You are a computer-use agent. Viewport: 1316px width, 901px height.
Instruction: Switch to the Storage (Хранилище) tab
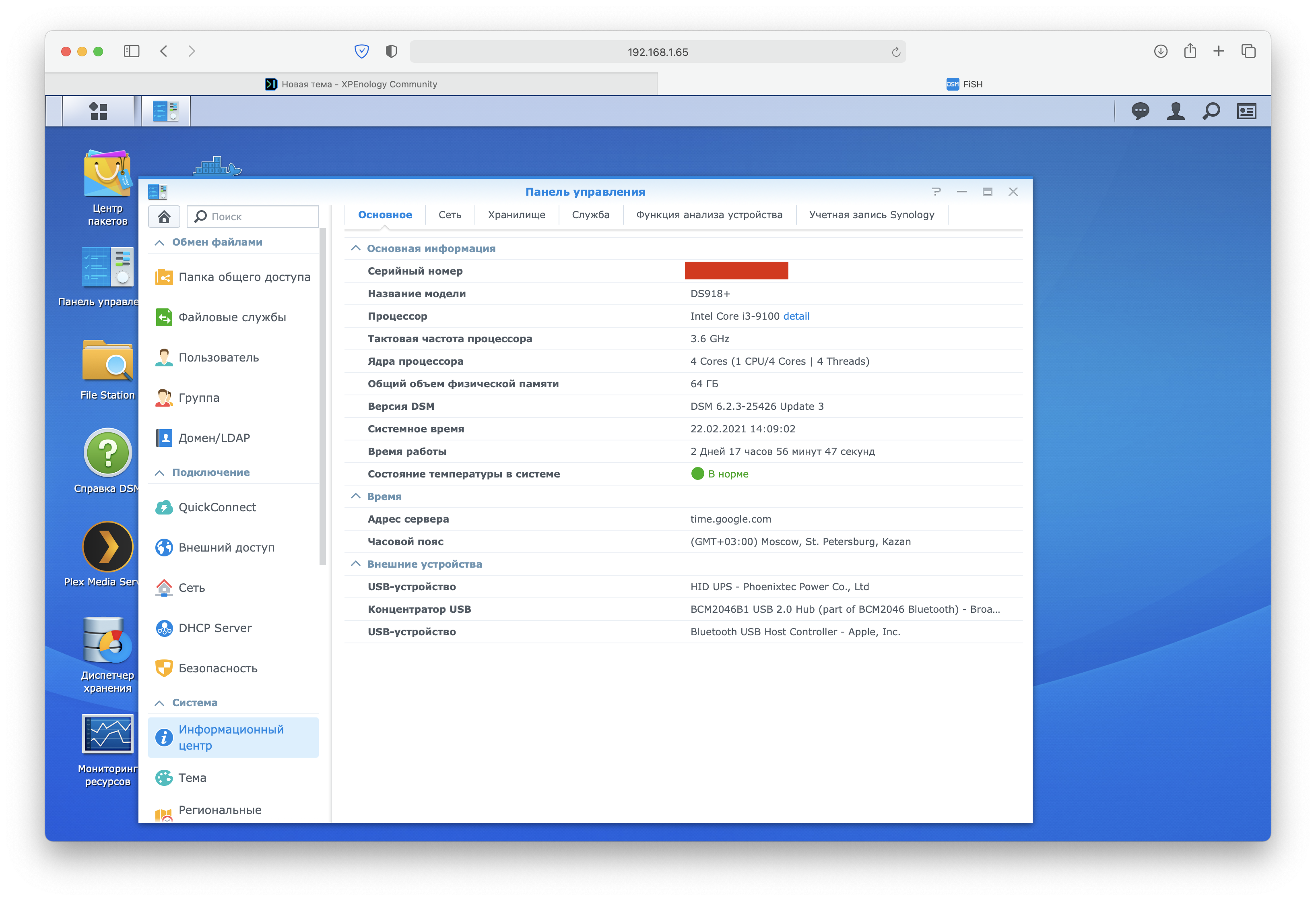pyautogui.click(x=516, y=215)
